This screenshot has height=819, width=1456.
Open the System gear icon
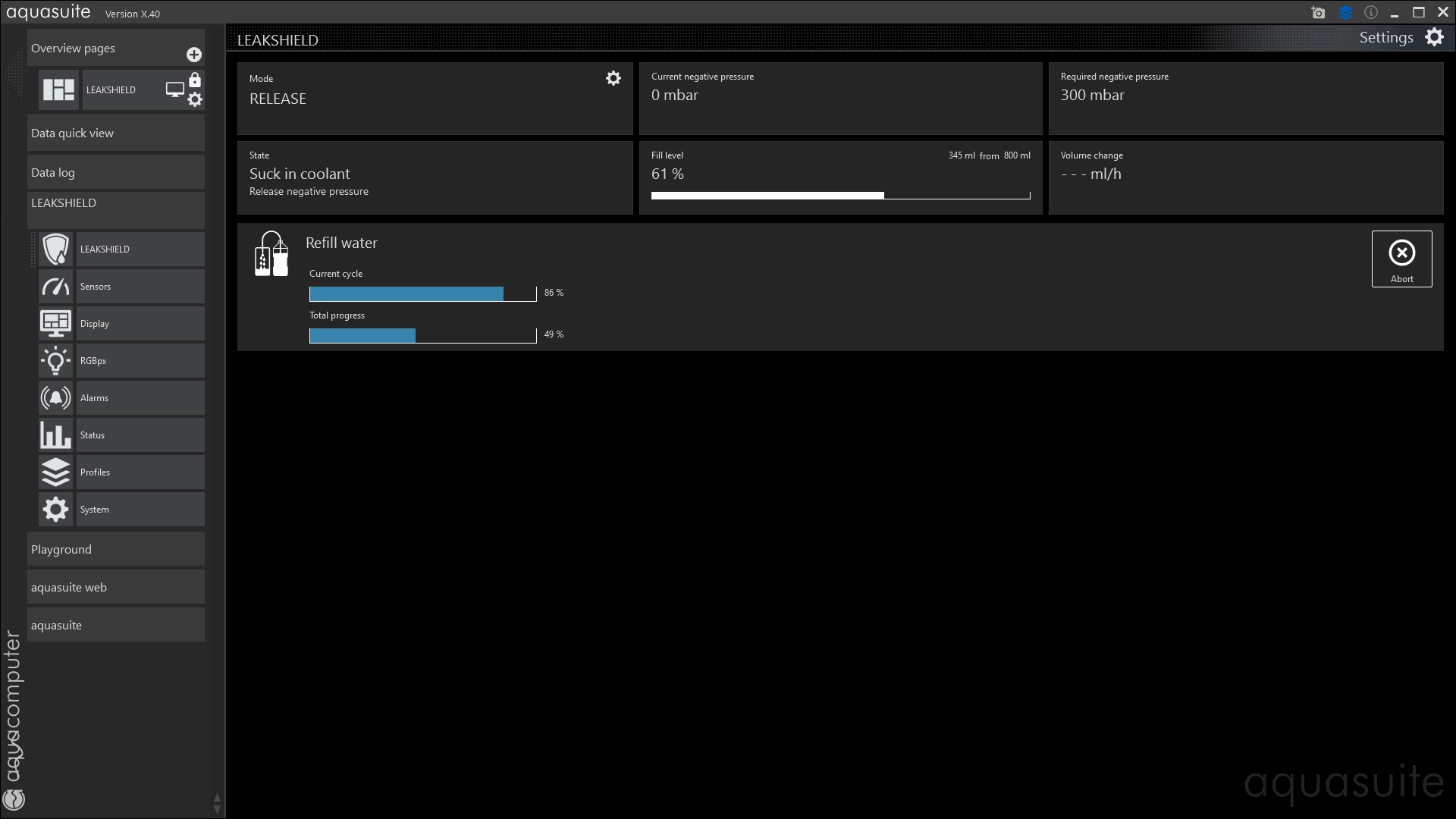pyautogui.click(x=56, y=510)
